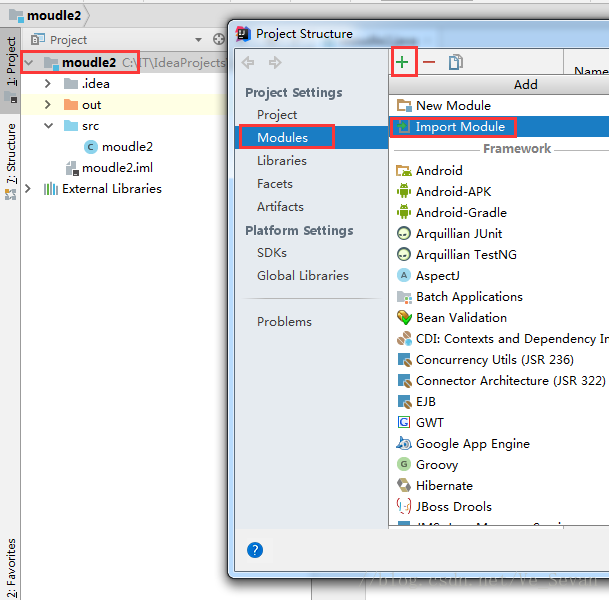This screenshot has height=600, width=609.
Task: Select the .idea folder row
Action: 124,83
